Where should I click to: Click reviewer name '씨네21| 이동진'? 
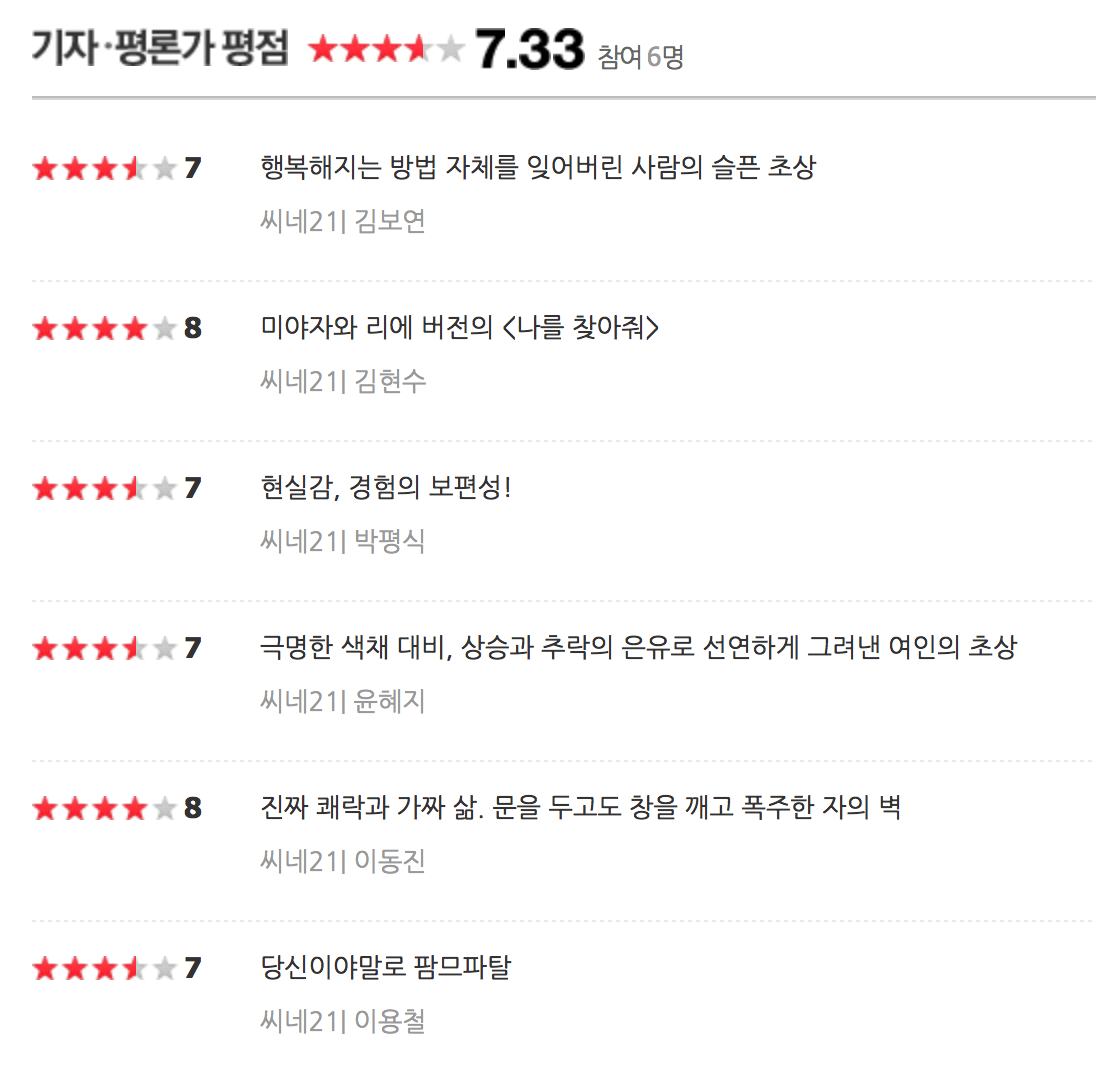click(342, 861)
